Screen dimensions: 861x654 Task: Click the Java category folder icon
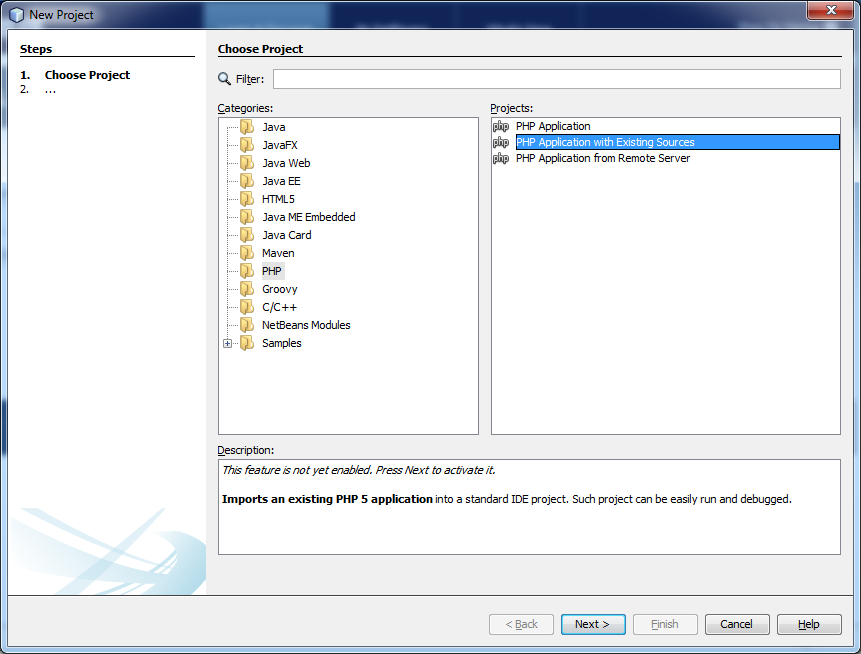click(x=247, y=127)
